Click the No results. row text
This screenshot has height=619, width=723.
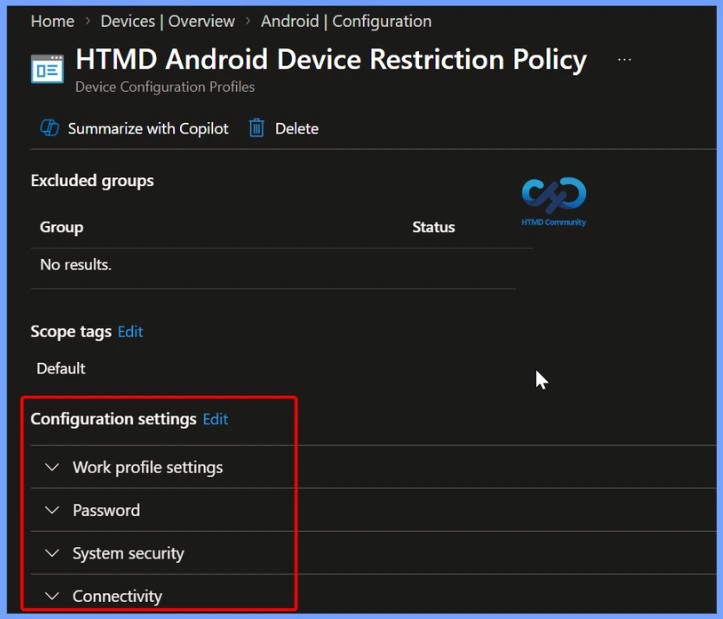pos(76,265)
